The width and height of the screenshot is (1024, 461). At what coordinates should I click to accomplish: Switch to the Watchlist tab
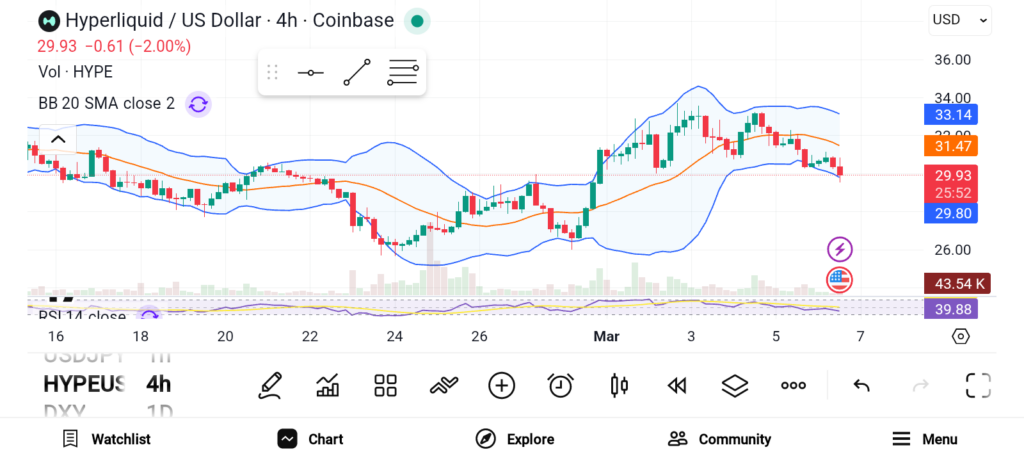107,439
